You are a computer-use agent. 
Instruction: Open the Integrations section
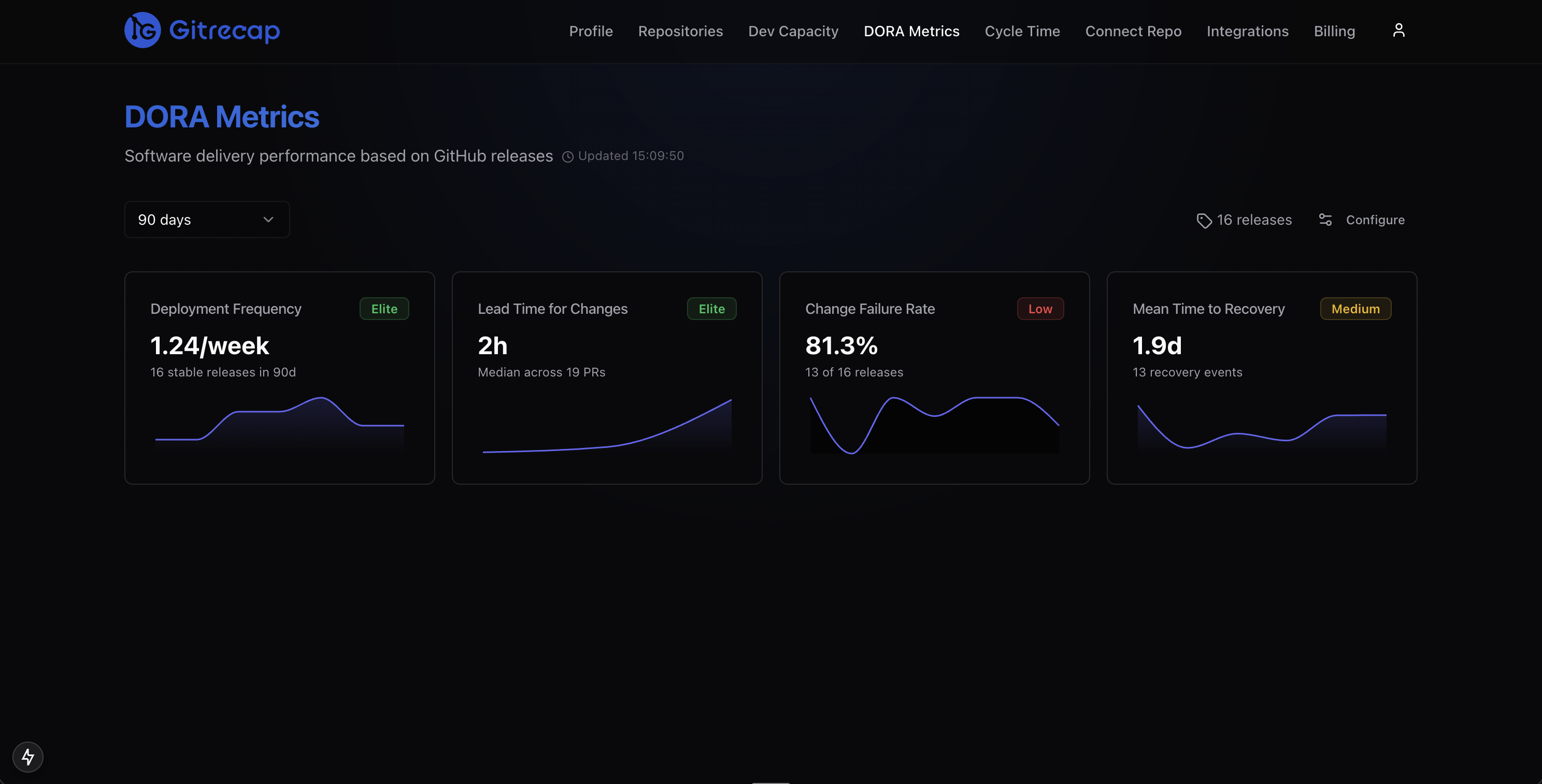click(x=1248, y=31)
